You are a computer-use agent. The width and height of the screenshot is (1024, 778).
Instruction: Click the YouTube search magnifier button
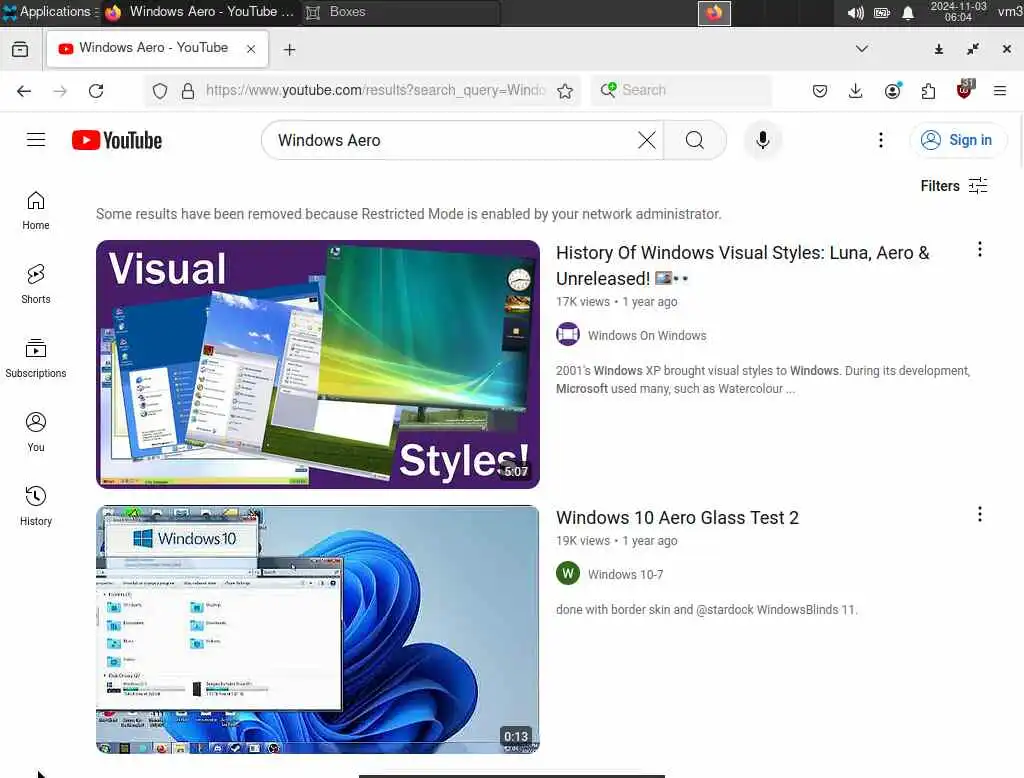coord(695,140)
